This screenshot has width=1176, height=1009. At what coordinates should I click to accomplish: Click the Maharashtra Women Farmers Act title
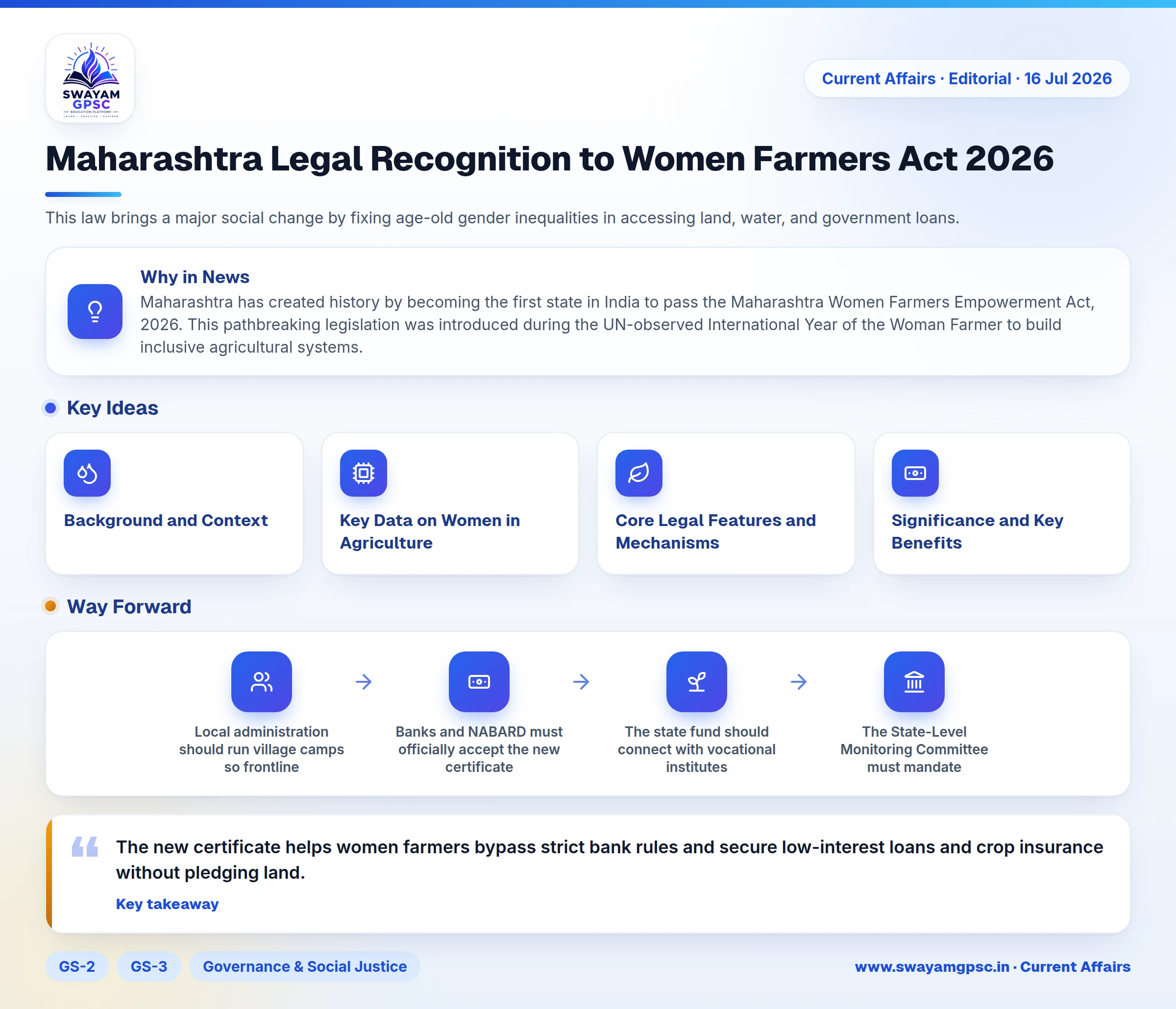(x=549, y=158)
